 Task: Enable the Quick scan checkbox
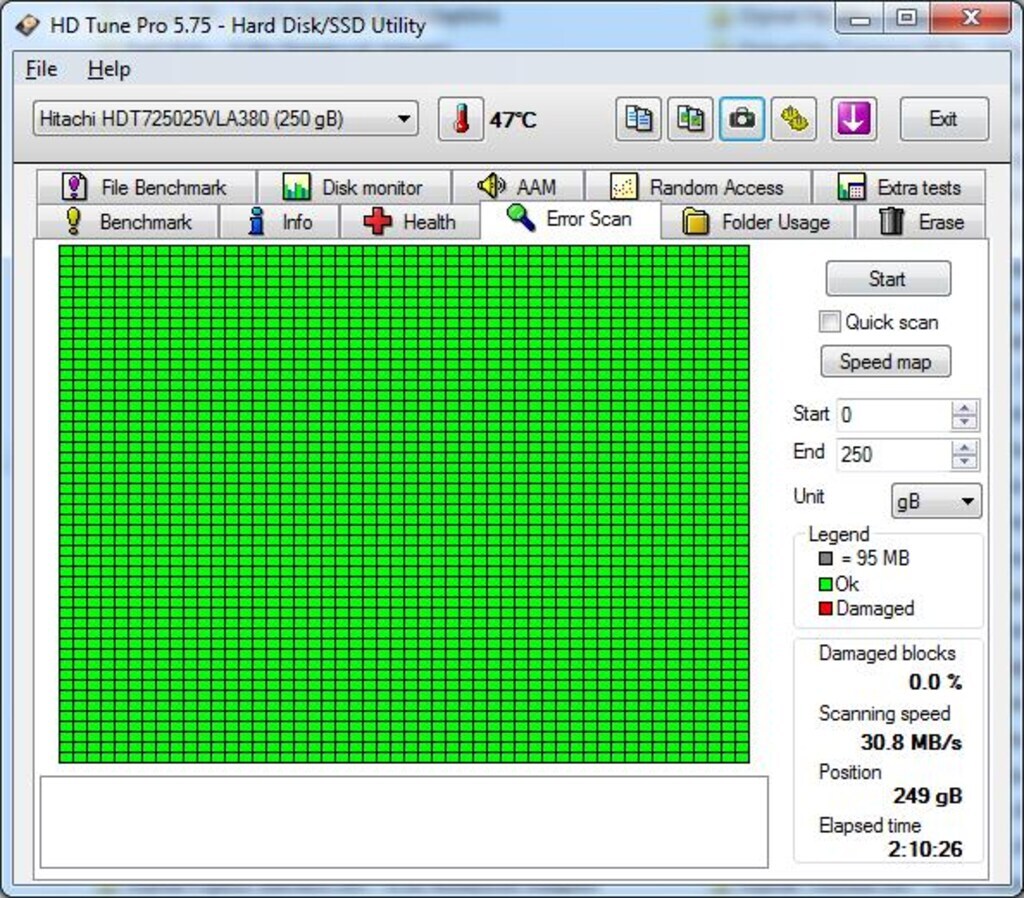(x=829, y=322)
